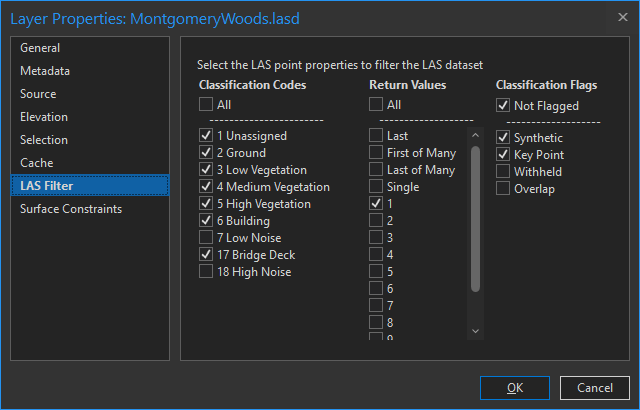The height and width of the screenshot is (410, 640).
Task: Toggle 17 Bridge Deck classification
Action: [x=206, y=255]
